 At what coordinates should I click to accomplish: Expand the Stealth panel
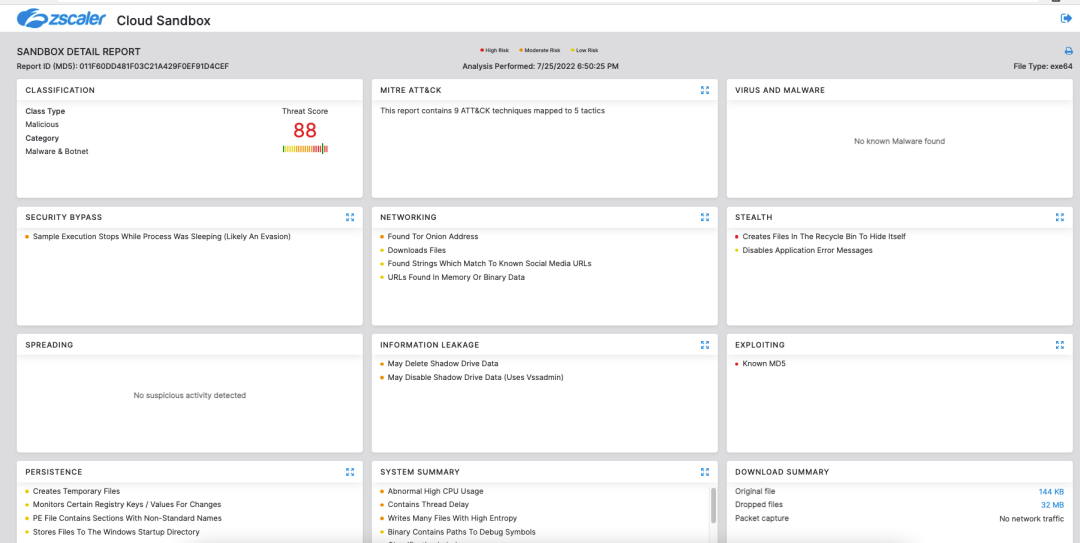point(1060,217)
